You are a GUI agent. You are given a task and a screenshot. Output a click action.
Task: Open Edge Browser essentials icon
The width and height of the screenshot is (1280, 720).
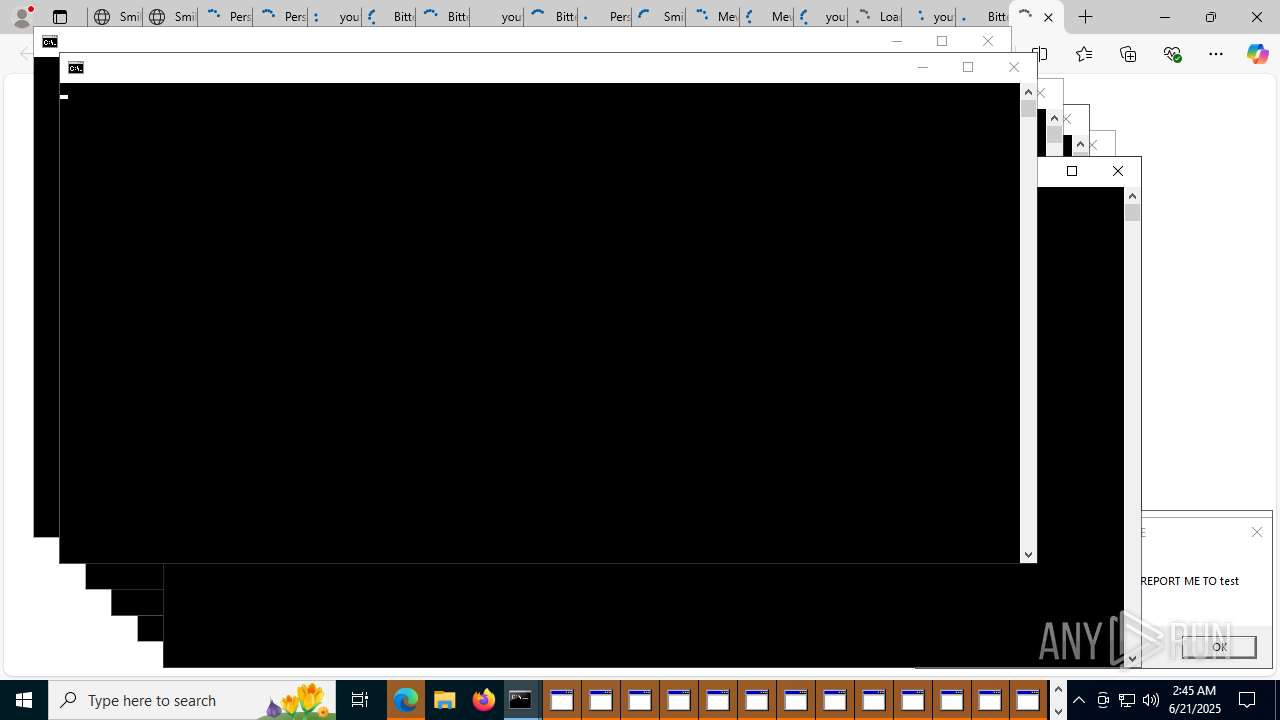1172,54
